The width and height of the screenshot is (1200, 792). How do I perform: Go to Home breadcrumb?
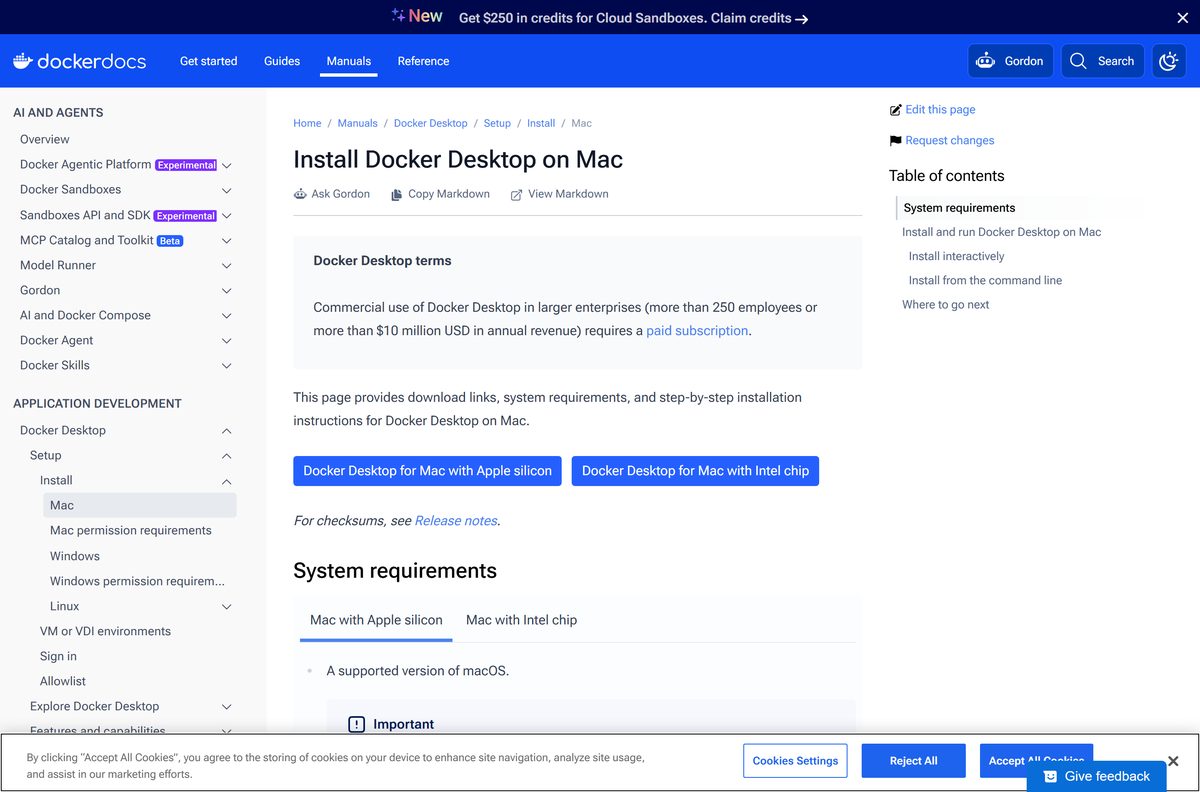coord(307,123)
